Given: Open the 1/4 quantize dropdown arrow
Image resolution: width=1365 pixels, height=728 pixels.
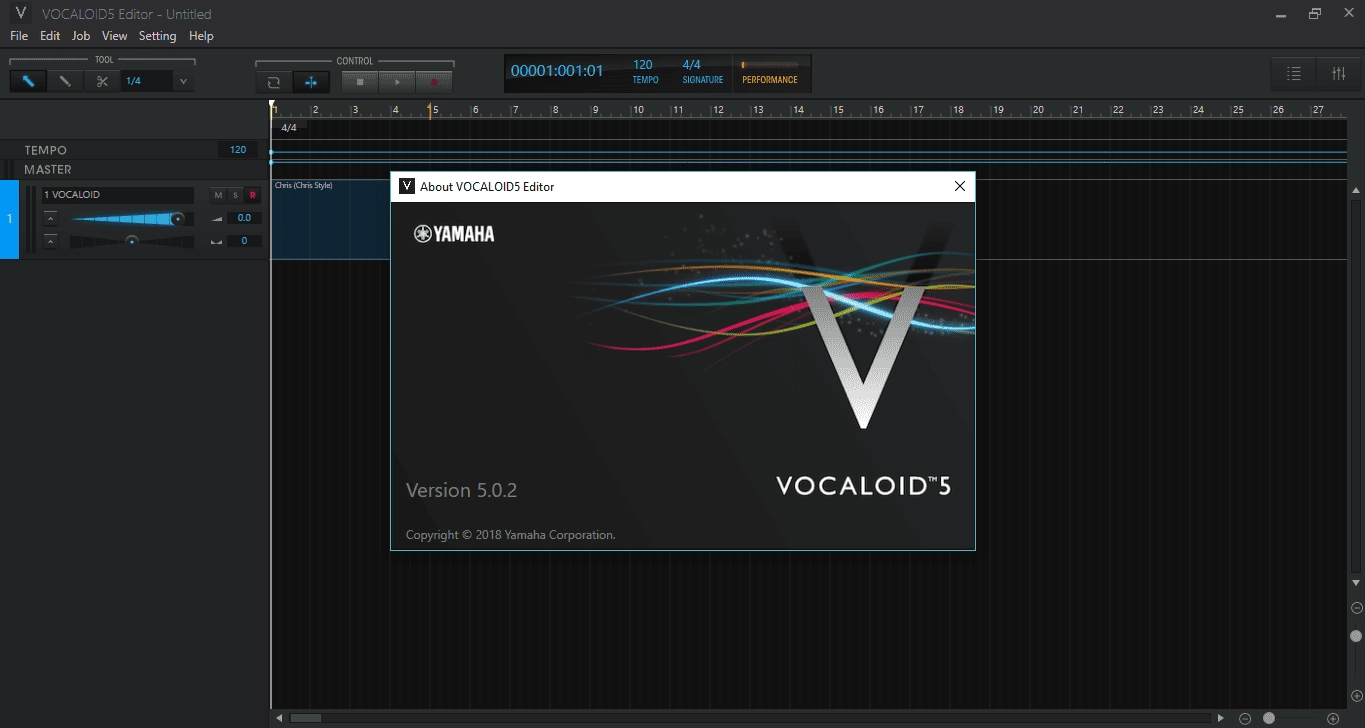Looking at the screenshot, I should 183,81.
